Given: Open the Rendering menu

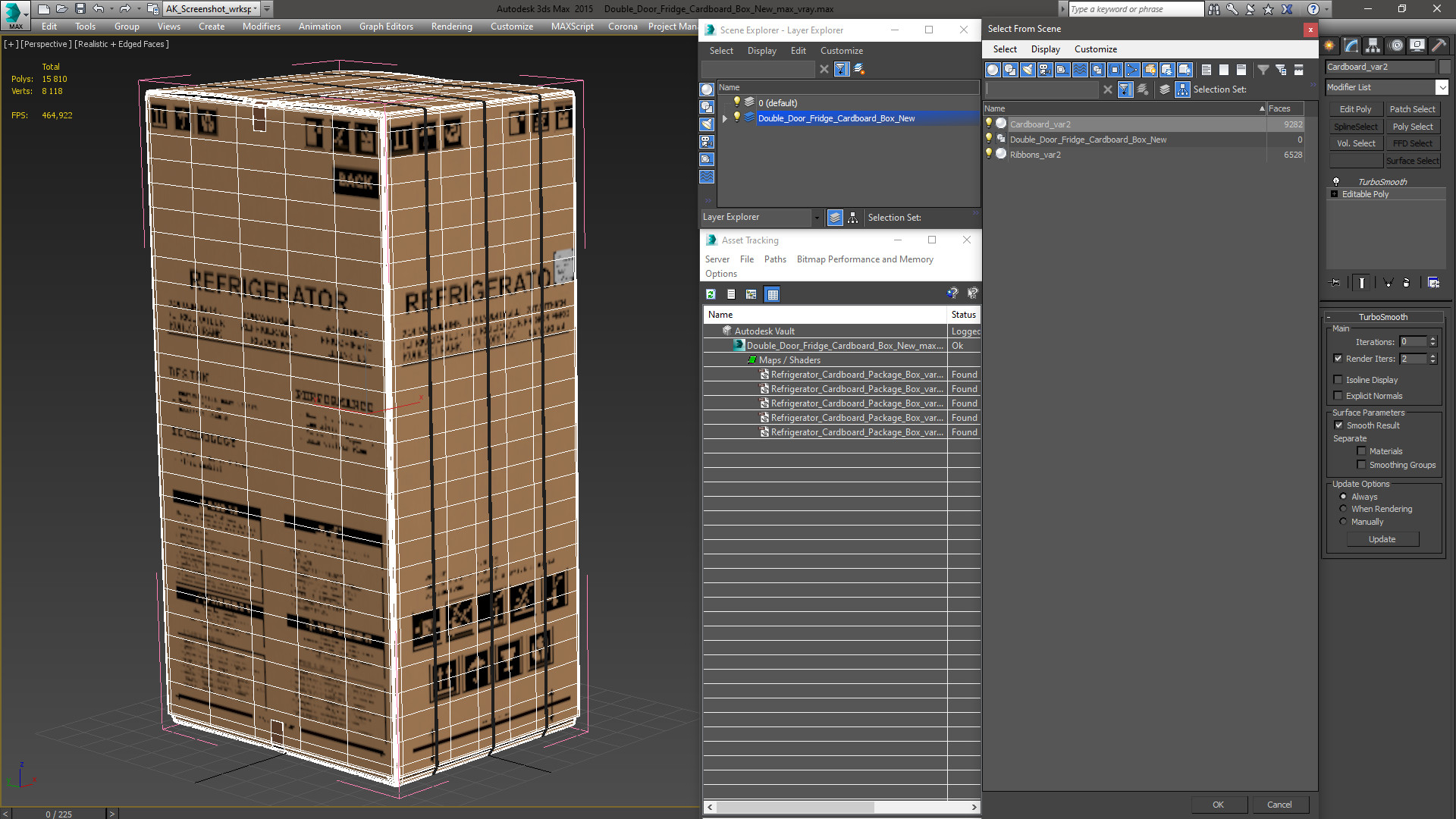Looking at the screenshot, I should tap(451, 26).
